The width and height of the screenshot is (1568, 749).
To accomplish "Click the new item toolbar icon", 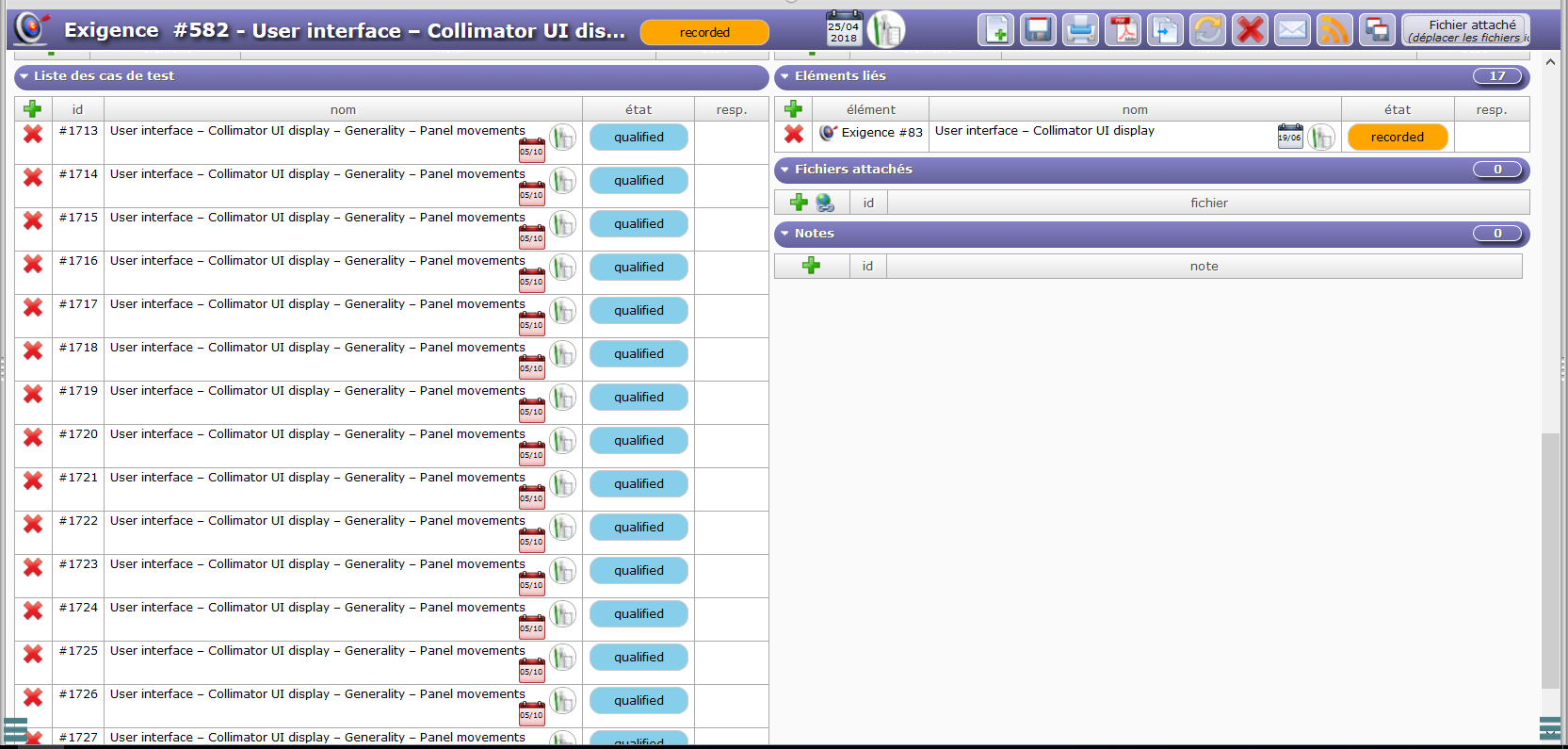I will coord(995,30).
